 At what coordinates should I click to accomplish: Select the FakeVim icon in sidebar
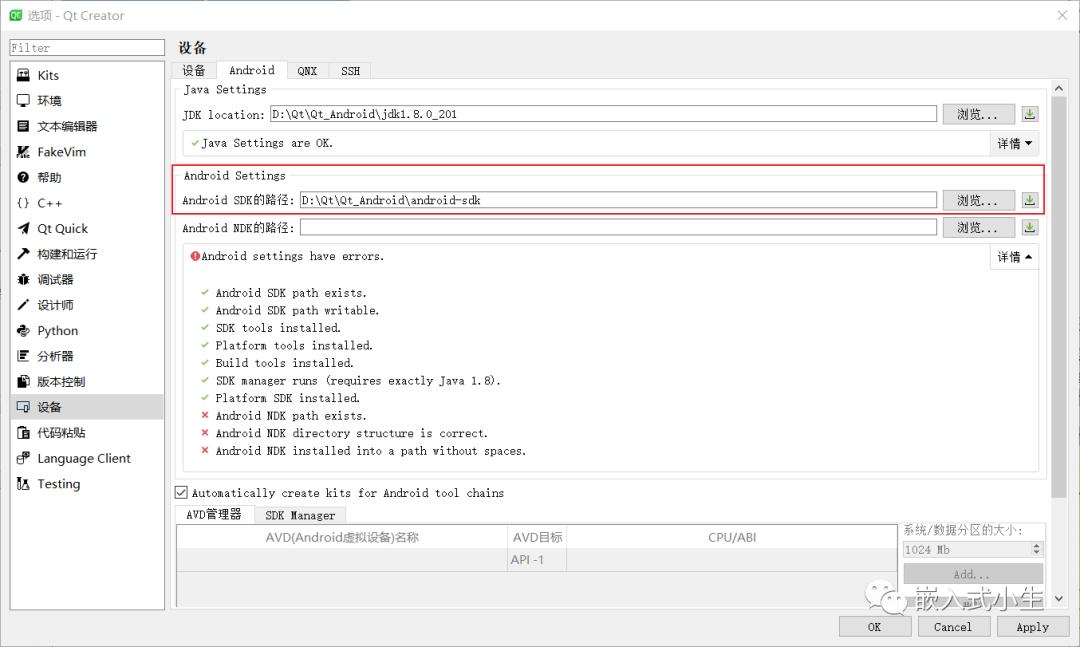point(23,152)
